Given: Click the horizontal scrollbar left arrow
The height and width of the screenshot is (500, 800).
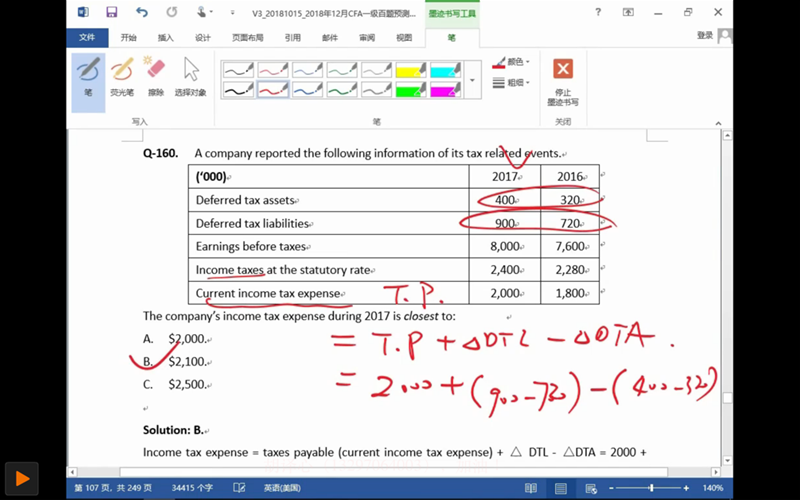Looking at the screenshot, I should pyautogui.click(x=73, y=472).
